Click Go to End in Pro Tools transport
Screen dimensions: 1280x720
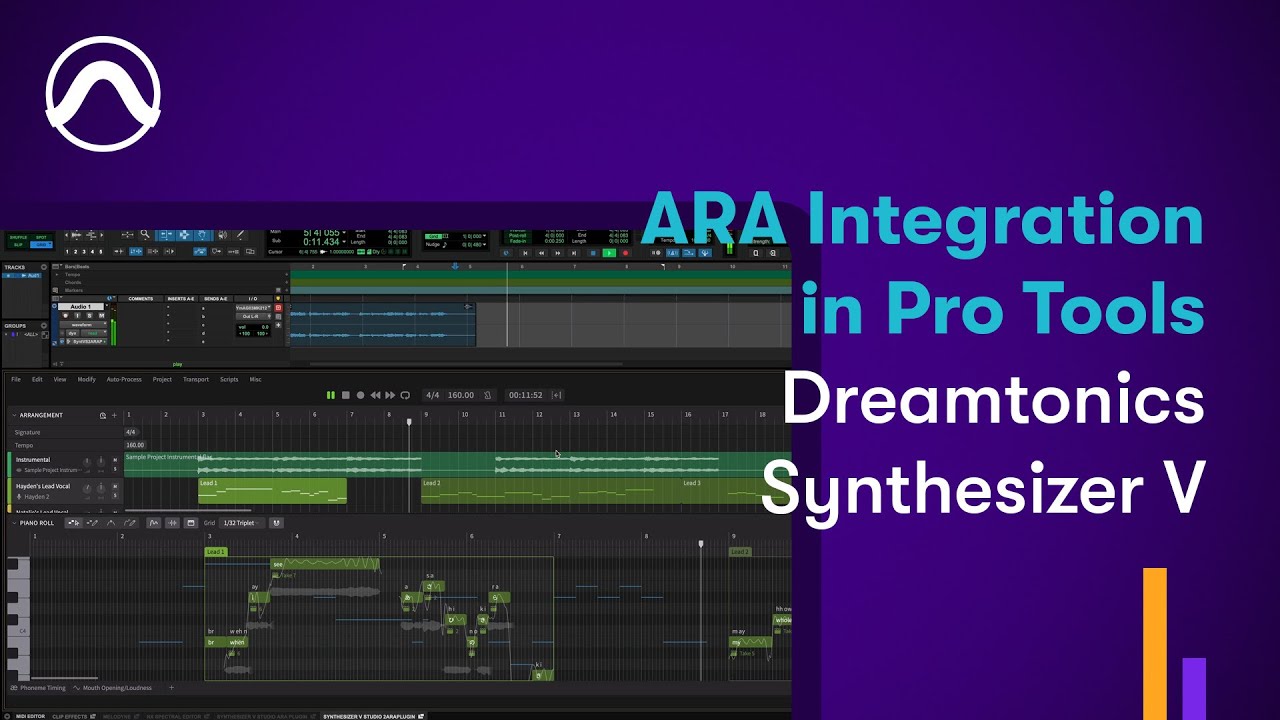click(x=574, y=253)
